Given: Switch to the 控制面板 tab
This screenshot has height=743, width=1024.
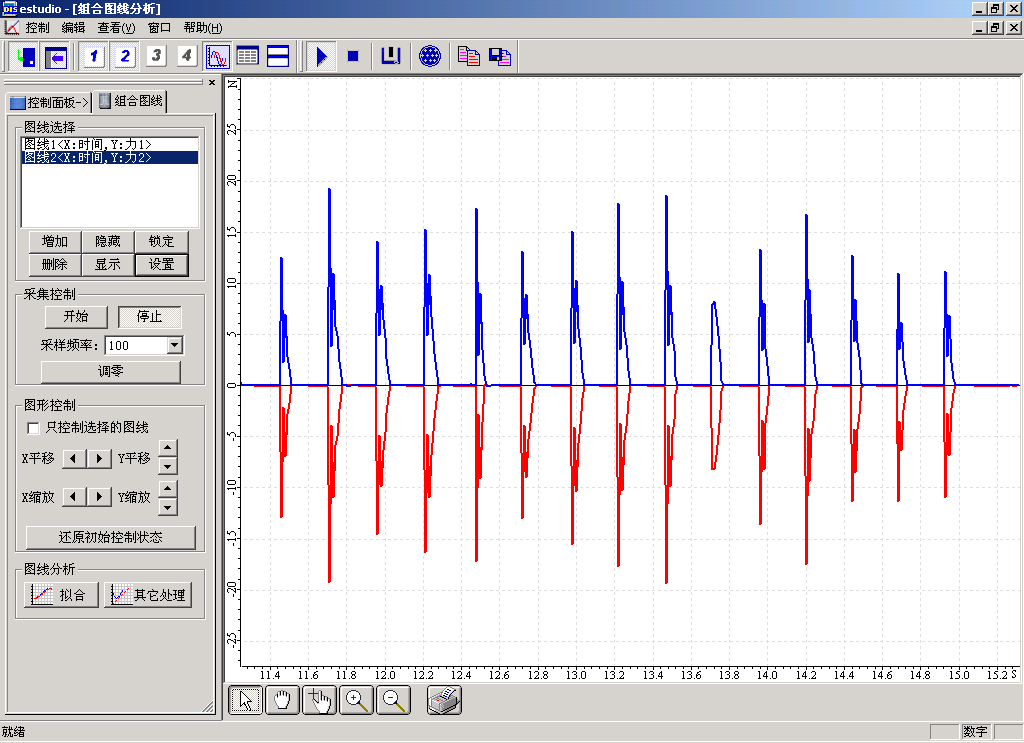Looking at the screenshot, I should [50, 102].
